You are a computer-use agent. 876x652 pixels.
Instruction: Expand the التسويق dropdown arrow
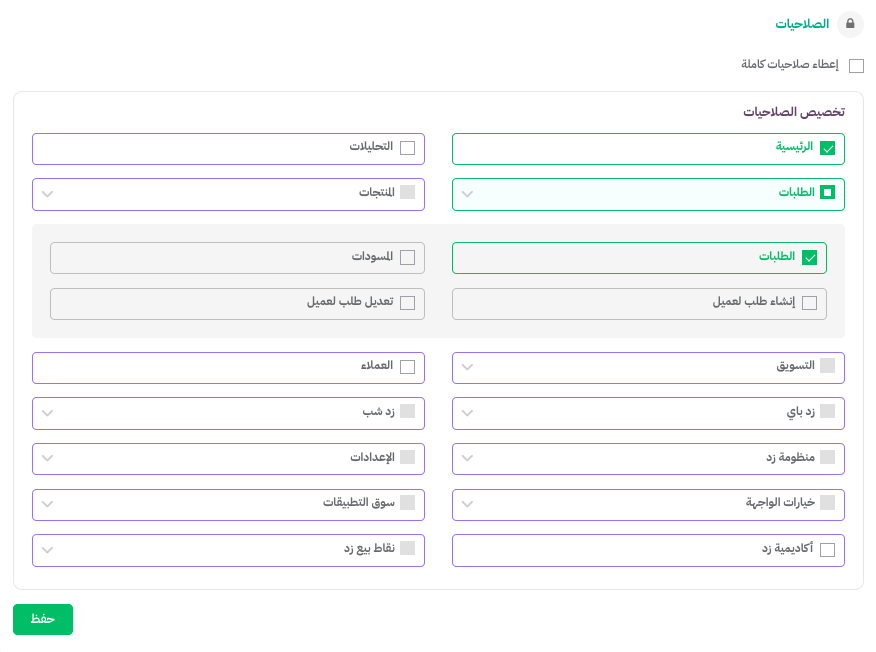pyautogui.click(x=468, y=367)
